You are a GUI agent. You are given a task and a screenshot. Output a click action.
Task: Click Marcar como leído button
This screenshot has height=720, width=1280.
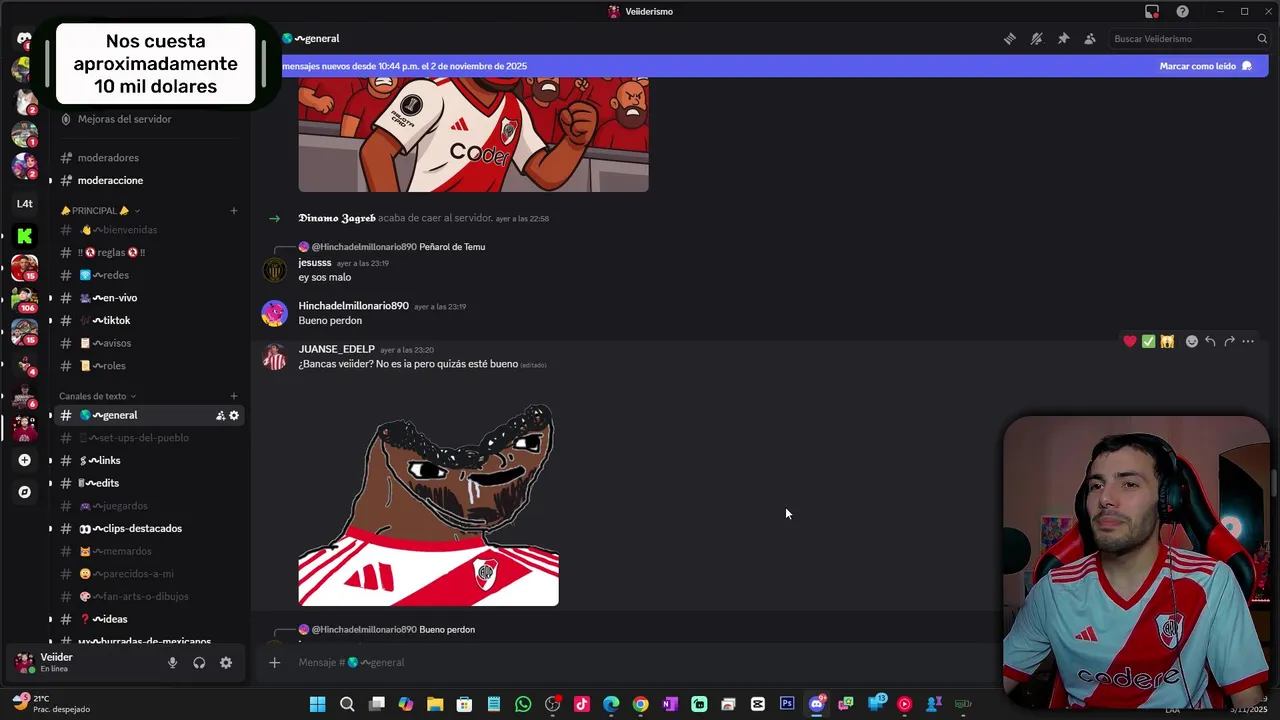click(x=1205, y=66)
